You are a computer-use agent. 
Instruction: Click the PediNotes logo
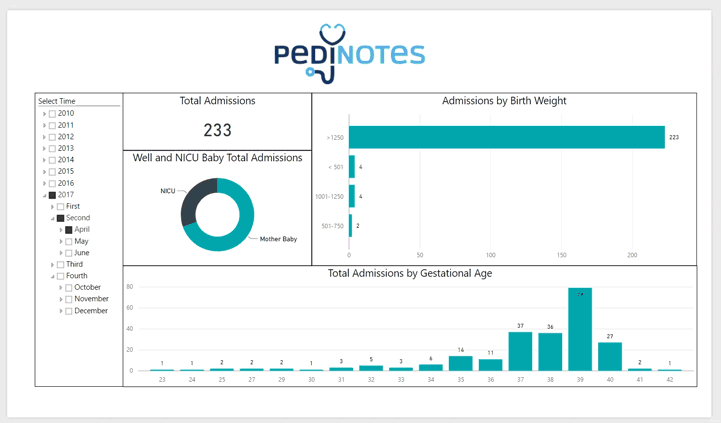coord(349,54)
